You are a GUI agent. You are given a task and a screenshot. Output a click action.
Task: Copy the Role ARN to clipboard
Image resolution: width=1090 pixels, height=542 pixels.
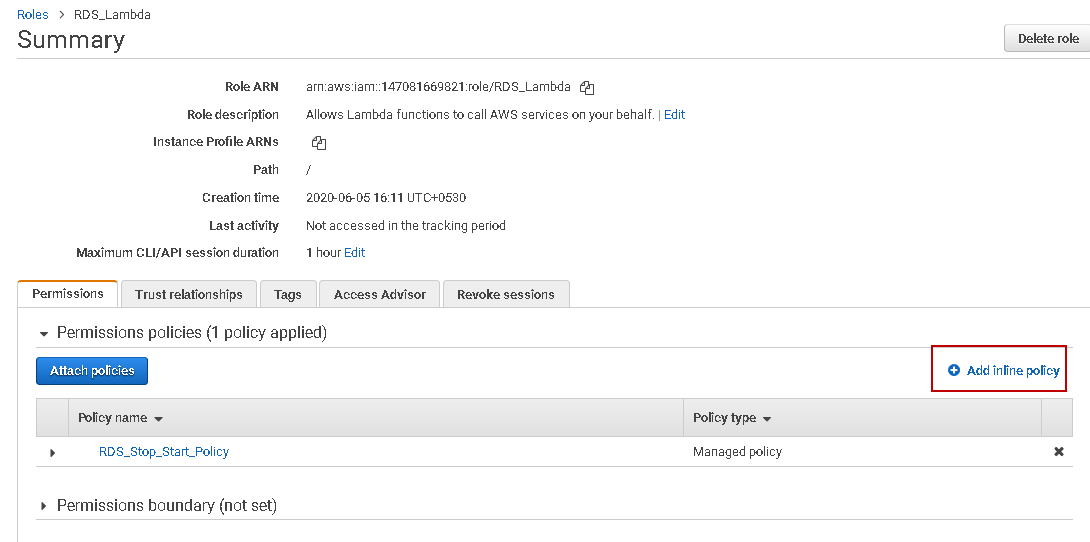[x=587, y=87]
